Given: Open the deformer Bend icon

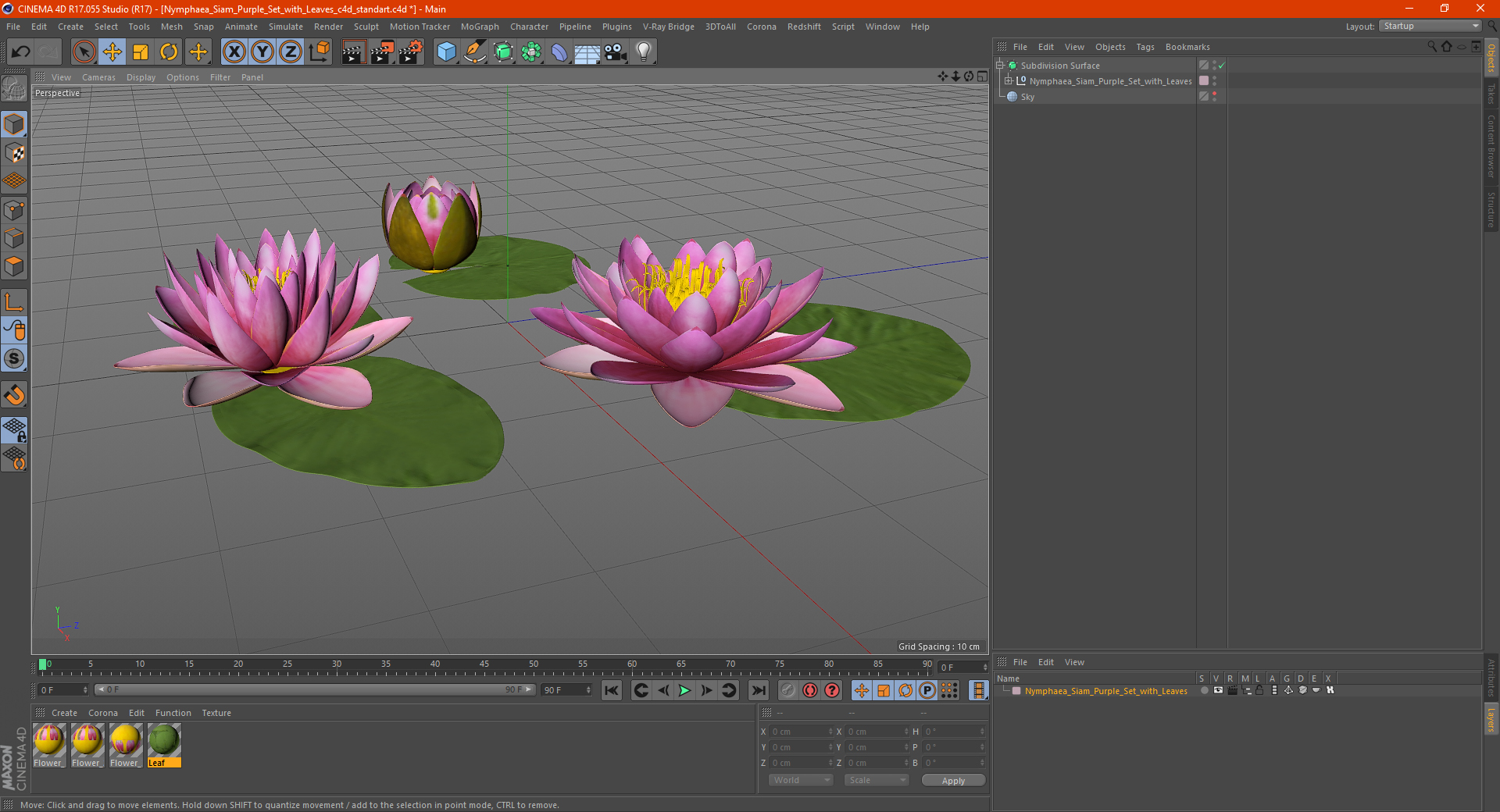Looking at the screenshot, I should point(559,52).
